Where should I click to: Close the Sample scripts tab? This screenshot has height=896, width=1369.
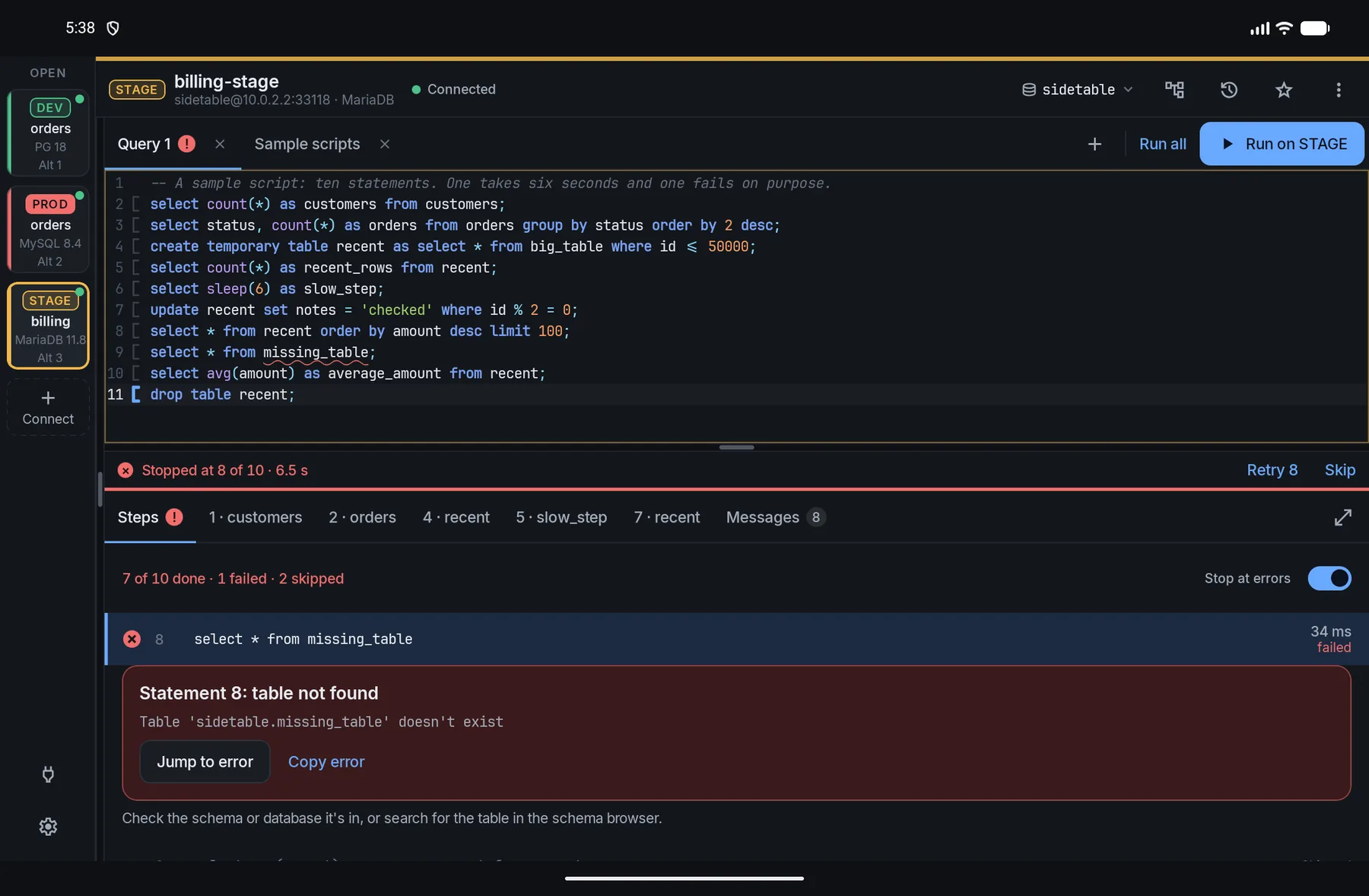385,144
